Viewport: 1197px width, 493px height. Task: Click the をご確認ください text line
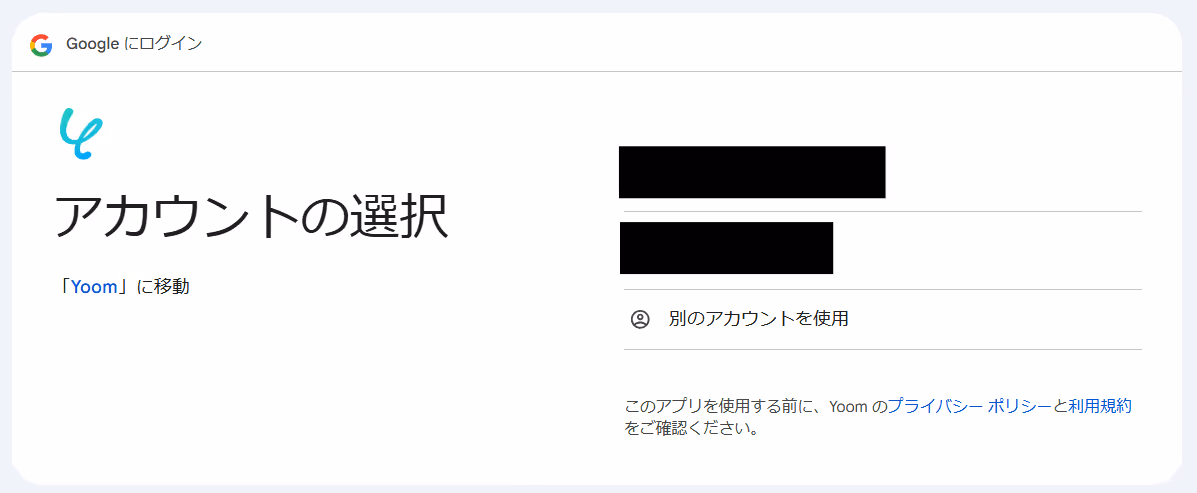point(692,428)
